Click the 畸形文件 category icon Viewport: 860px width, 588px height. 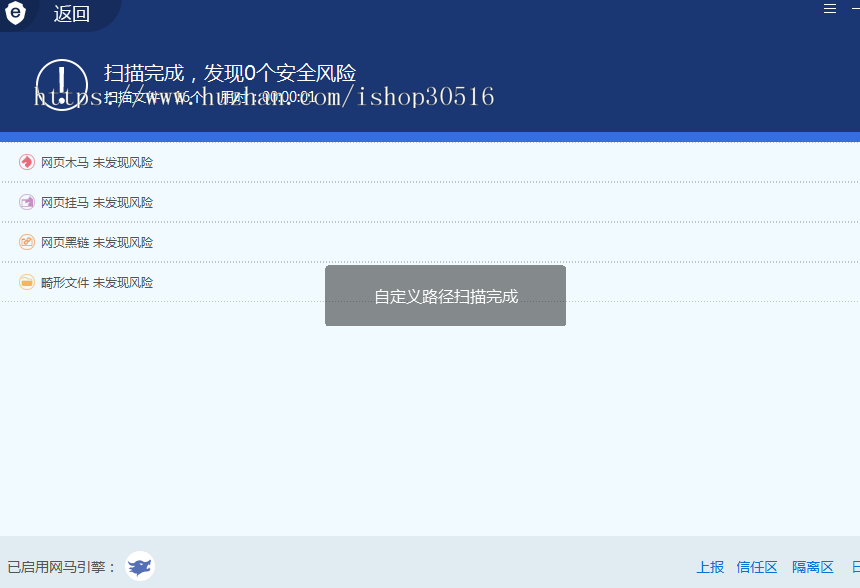(26, 281)
